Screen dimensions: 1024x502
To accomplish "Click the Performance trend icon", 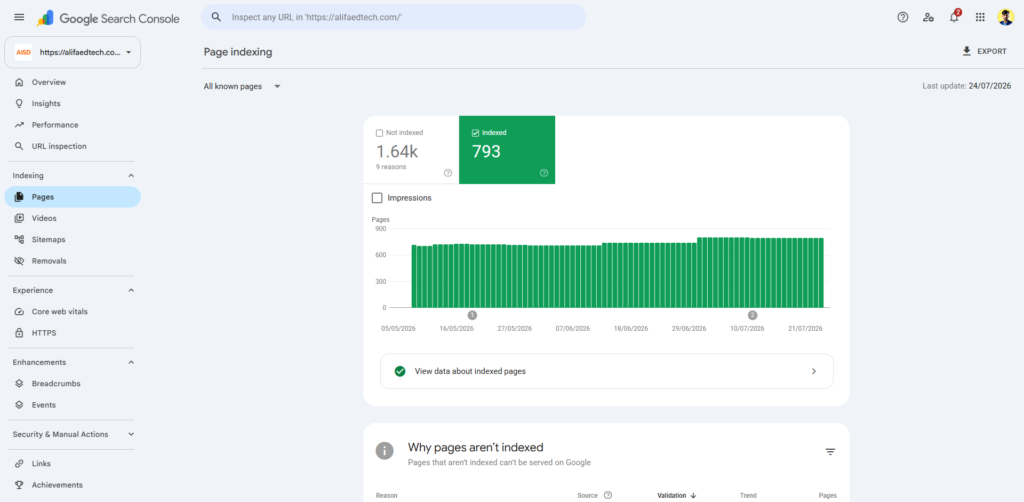I will pos(19,125).
